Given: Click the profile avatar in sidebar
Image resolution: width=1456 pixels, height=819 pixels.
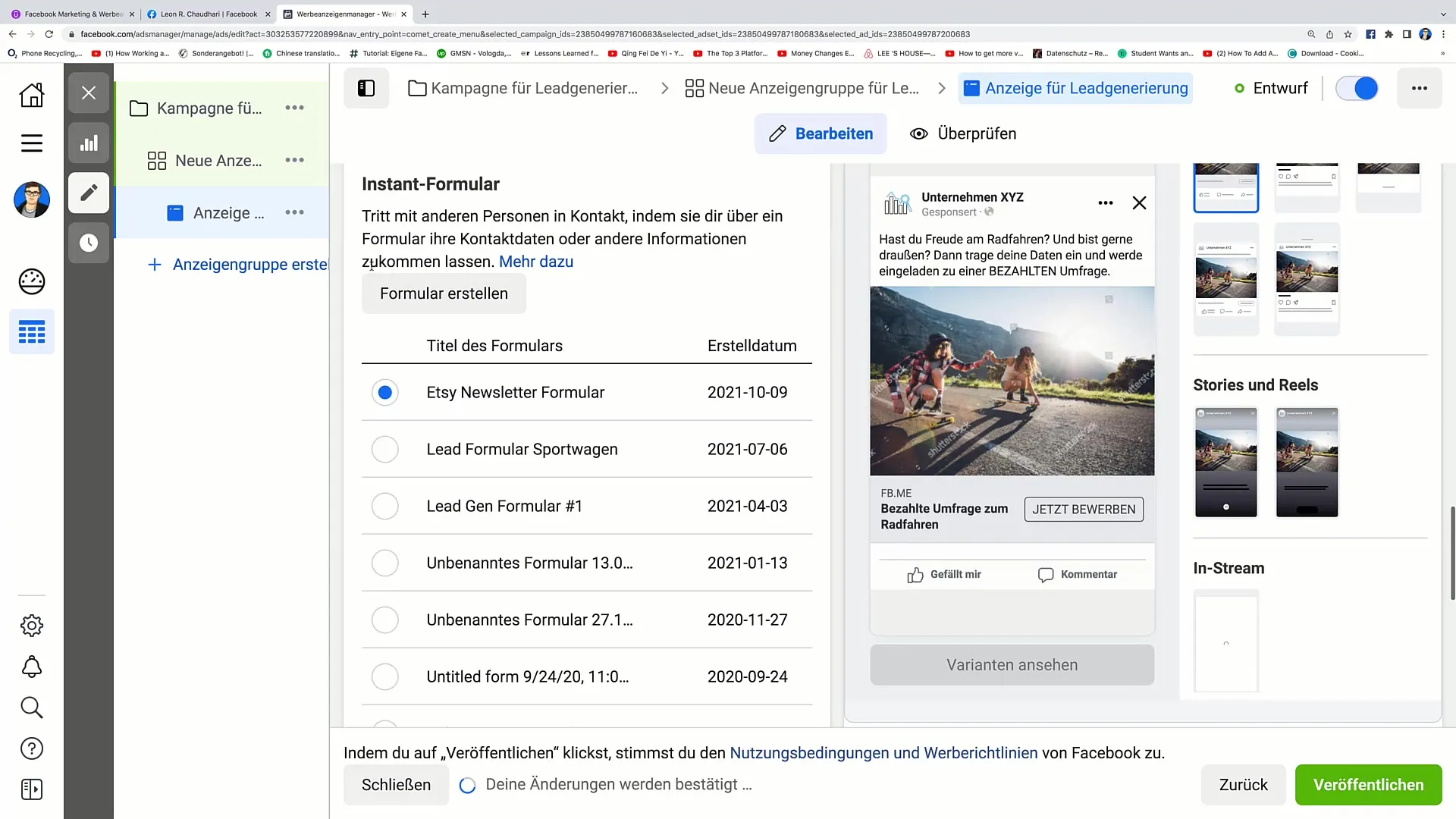Looking at the screenshot, I should pyautogui.click(x=32, y=200).
